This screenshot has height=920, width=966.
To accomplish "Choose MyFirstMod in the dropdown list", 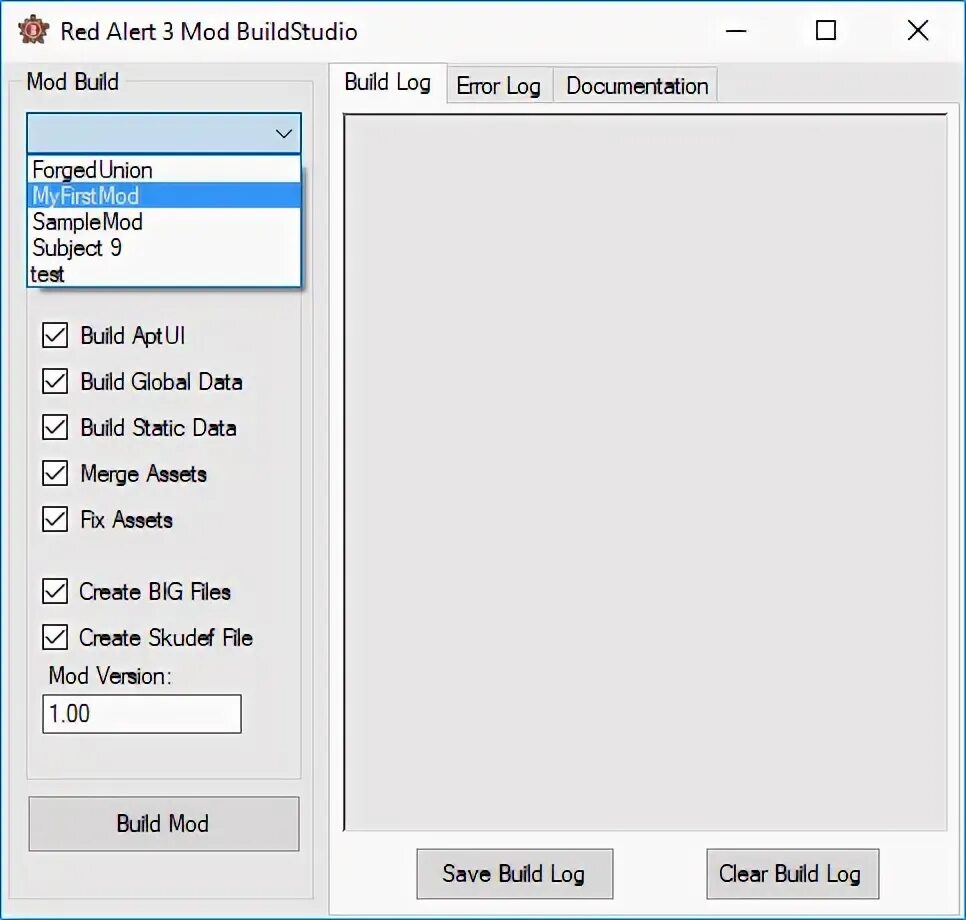I will [x=164, y=195].
